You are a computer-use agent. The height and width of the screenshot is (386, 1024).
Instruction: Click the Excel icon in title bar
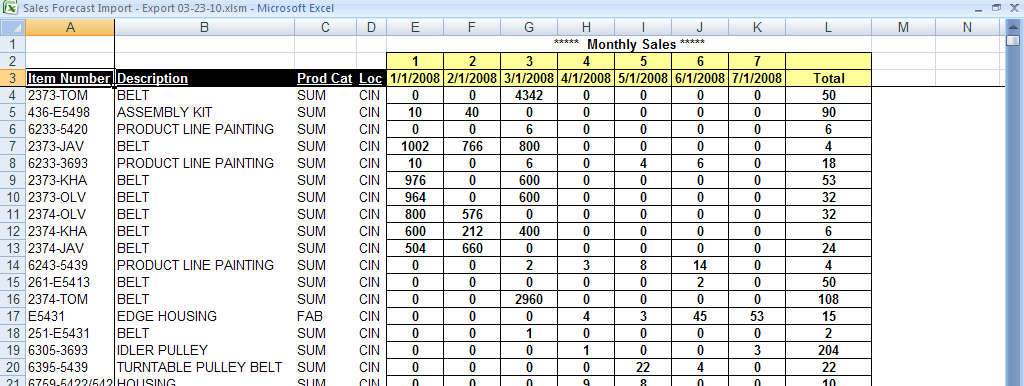pyautogui.click(x=10, y=8)
